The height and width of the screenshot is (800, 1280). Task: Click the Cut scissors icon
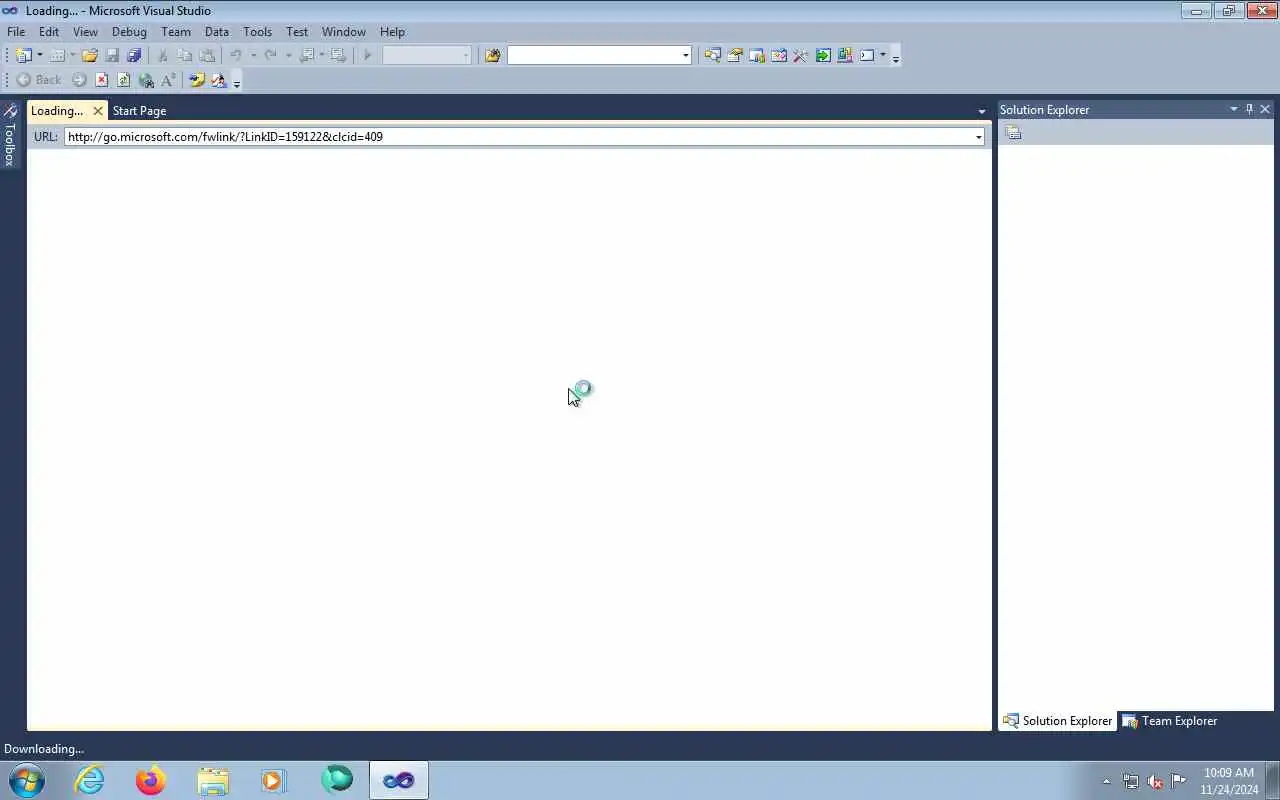[162, 56]
